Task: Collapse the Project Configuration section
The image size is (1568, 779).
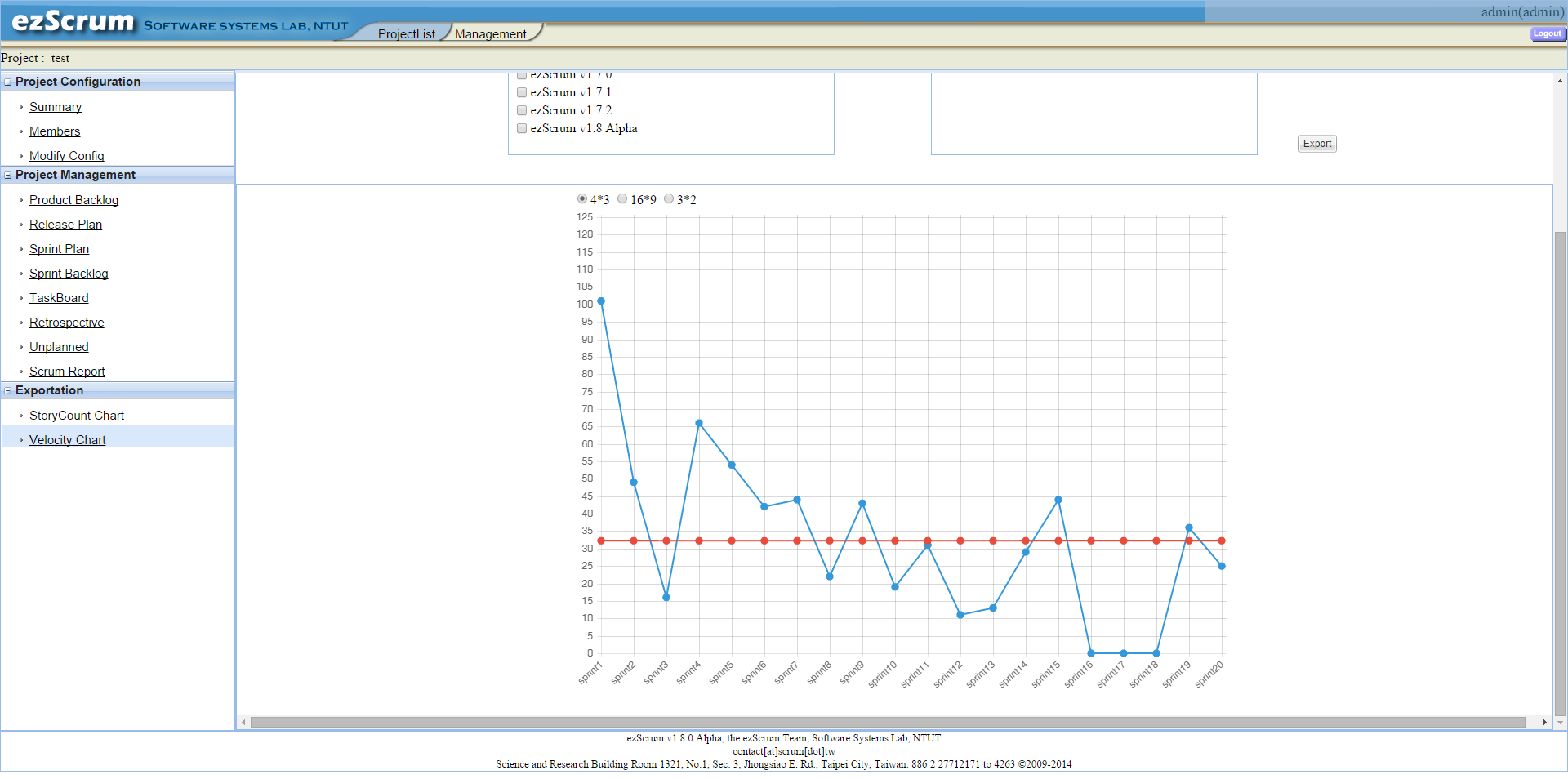Action: coord(8,82)
